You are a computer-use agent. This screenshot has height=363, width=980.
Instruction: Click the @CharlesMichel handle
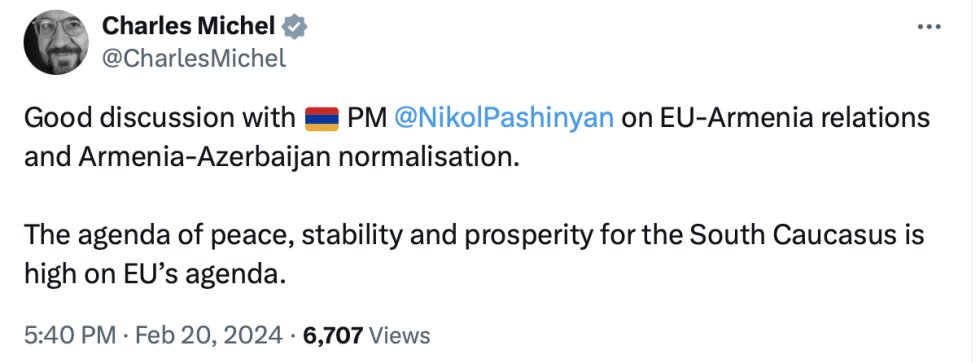coord(193,59)
